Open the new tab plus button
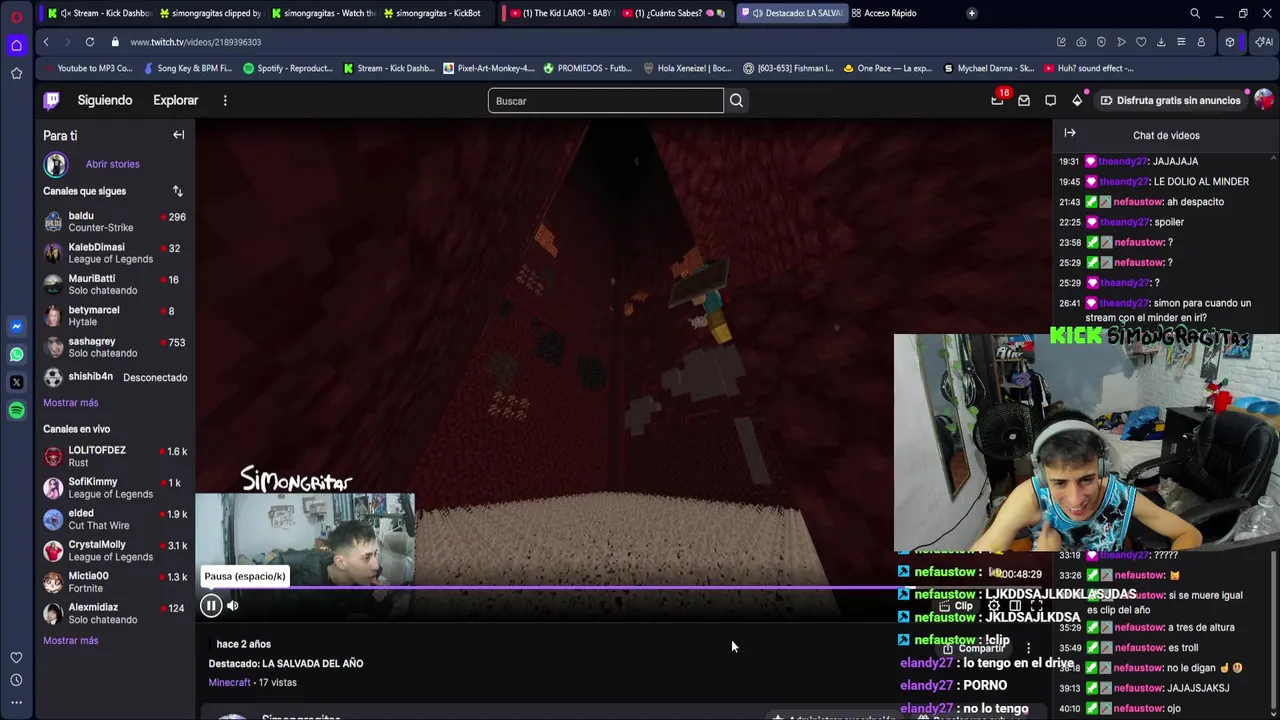The width and height of the screenshot is (1280, 720). [971, 13]
